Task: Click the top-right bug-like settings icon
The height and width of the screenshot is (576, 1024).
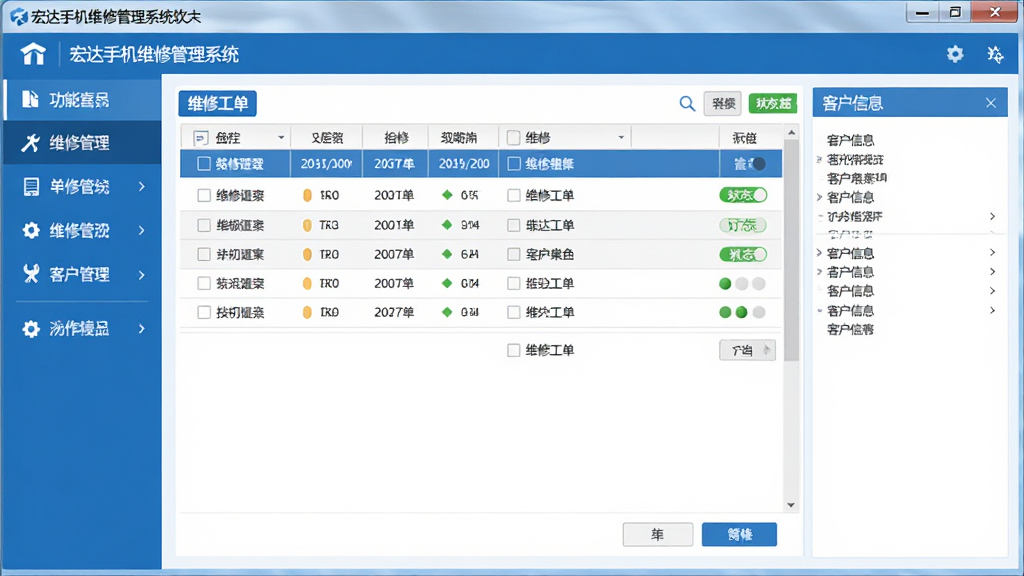Action: (995, 54)
